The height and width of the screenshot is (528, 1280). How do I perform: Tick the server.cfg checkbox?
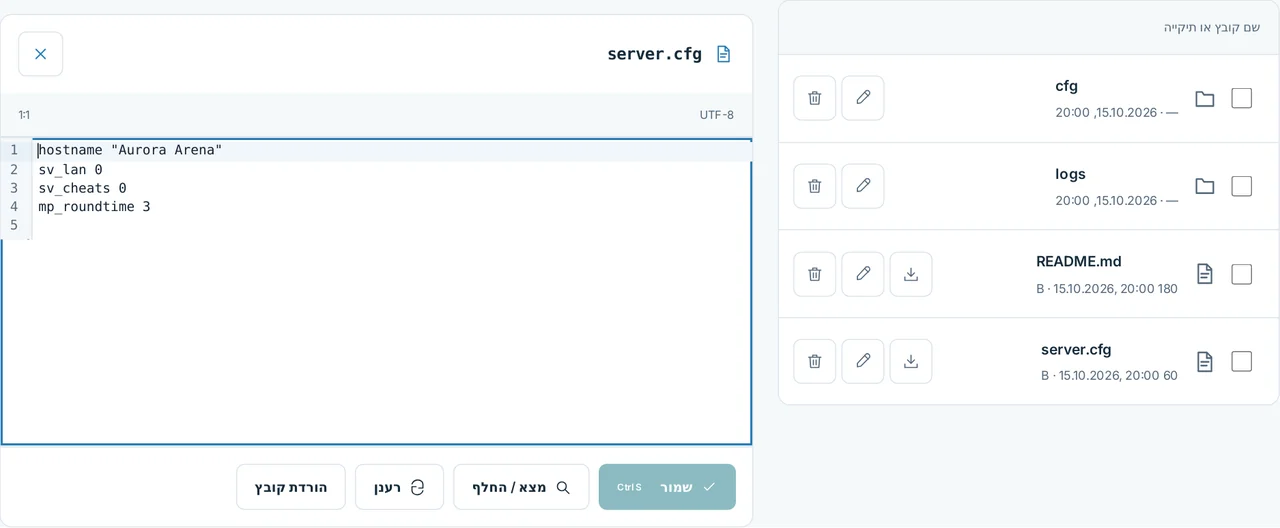(x=1242, y=361)
